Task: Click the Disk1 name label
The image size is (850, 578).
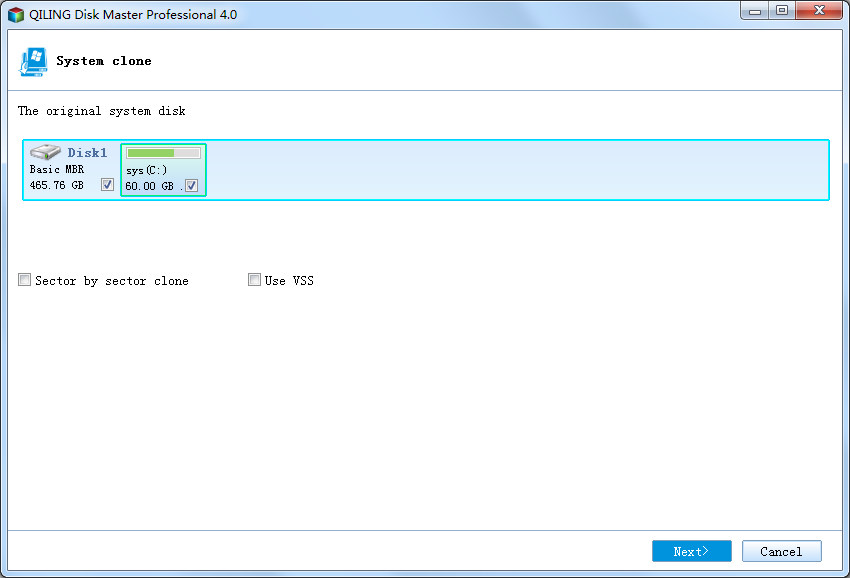Action: coord(87,152)
